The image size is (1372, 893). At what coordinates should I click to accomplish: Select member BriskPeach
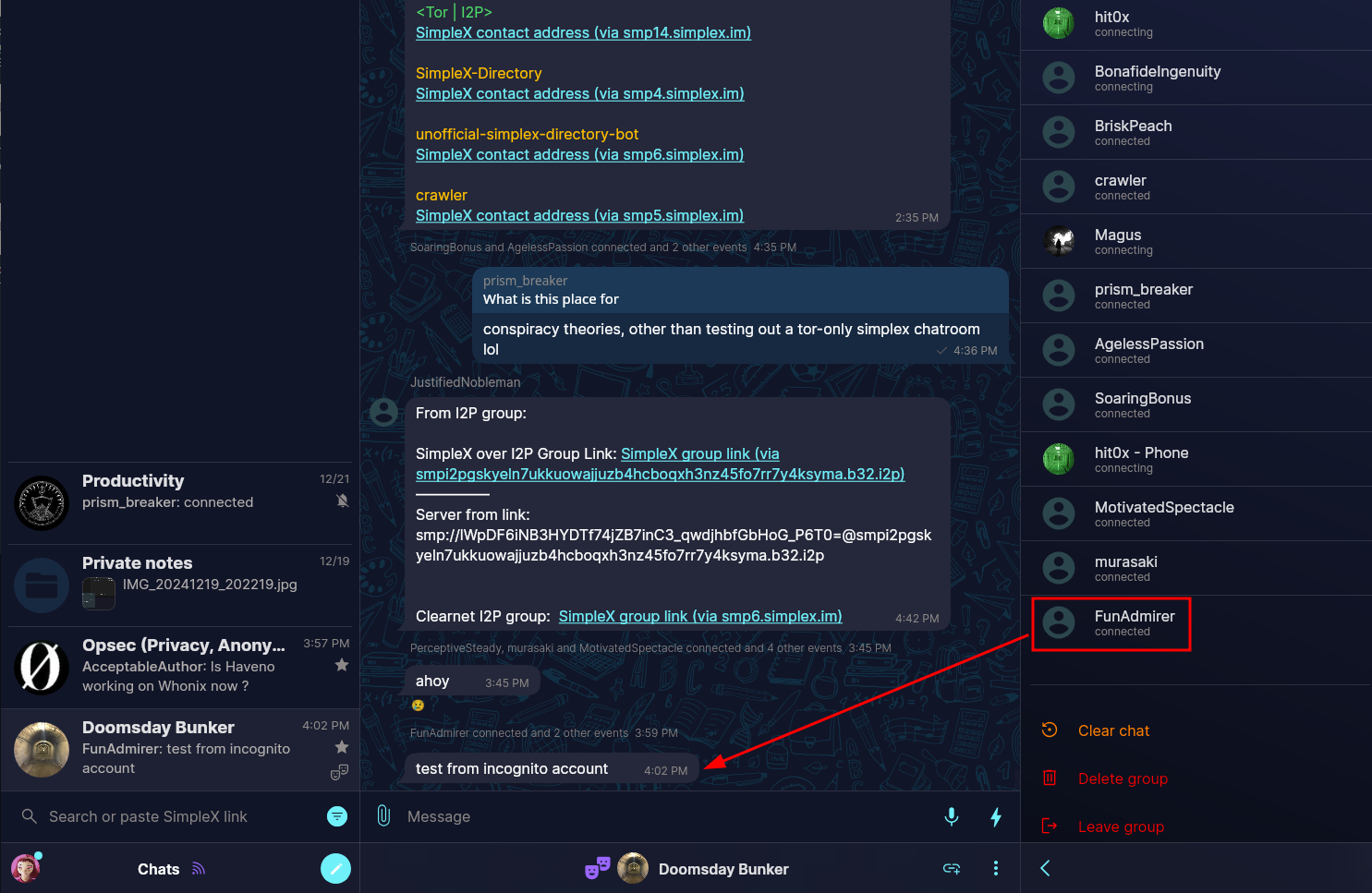[1196, 132]
